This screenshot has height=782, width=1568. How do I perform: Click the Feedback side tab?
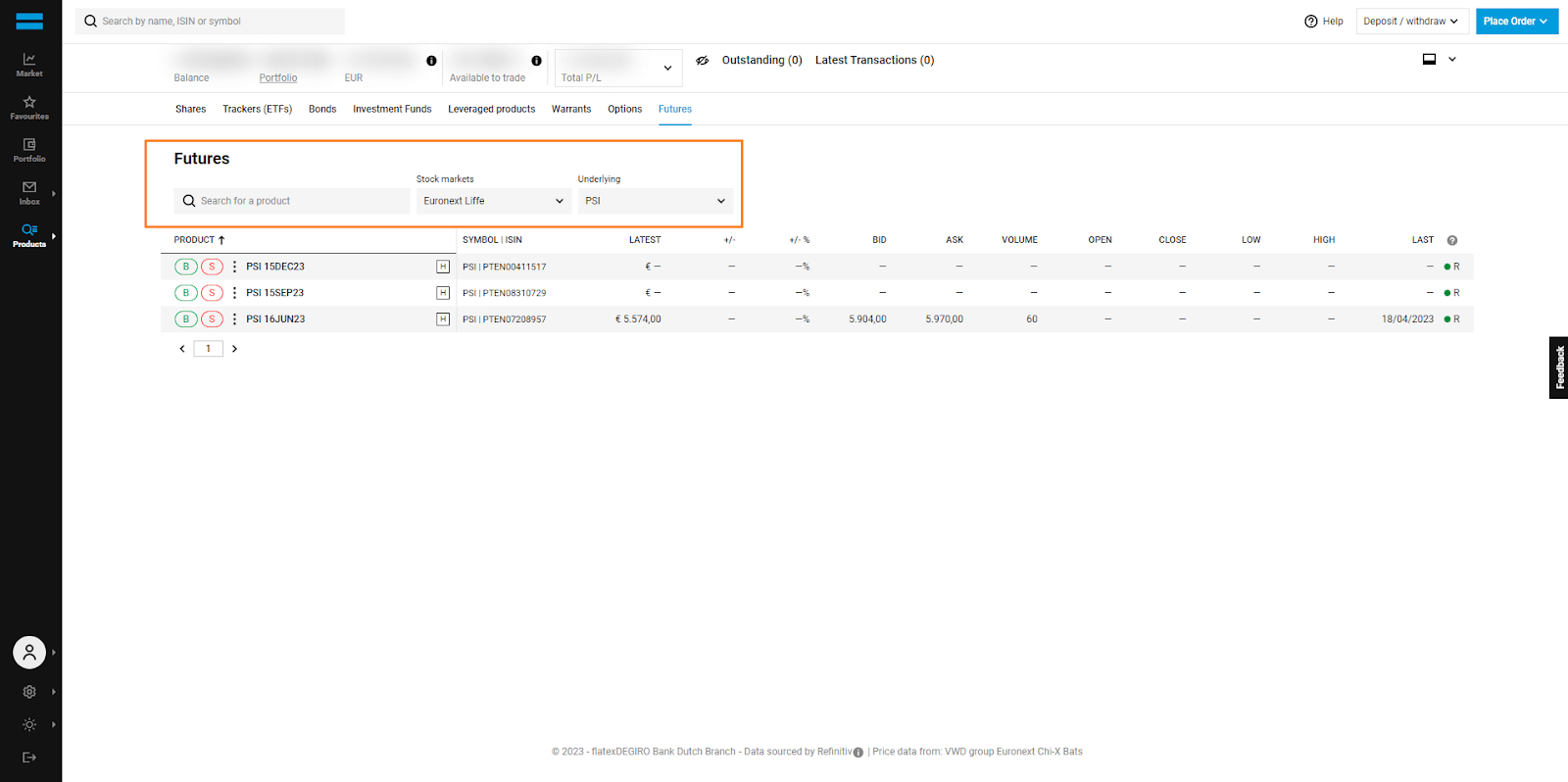(x=1559, y=367)
